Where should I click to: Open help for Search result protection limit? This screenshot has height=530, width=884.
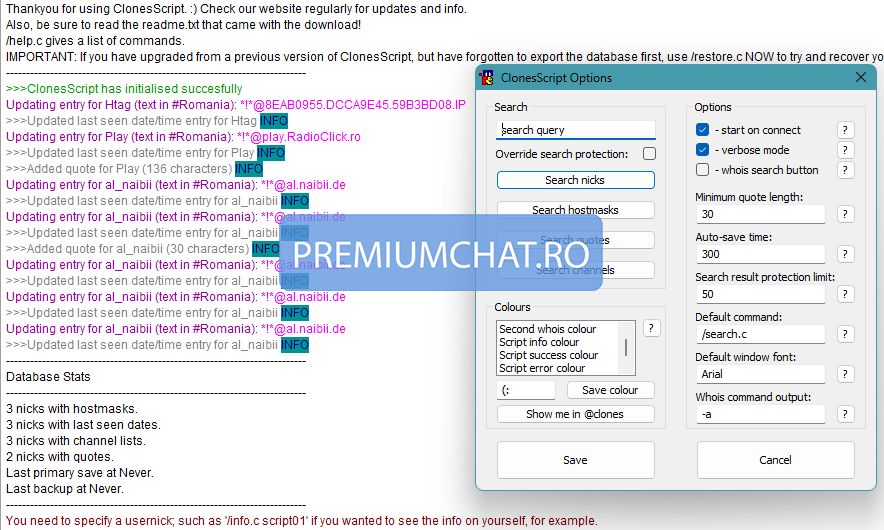(845, 294)
